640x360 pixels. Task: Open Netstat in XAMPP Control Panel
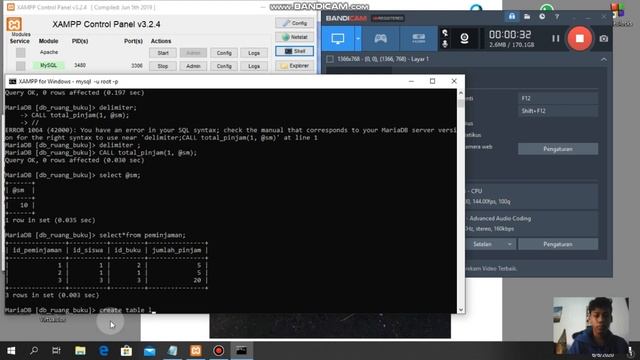pos(295,37)
